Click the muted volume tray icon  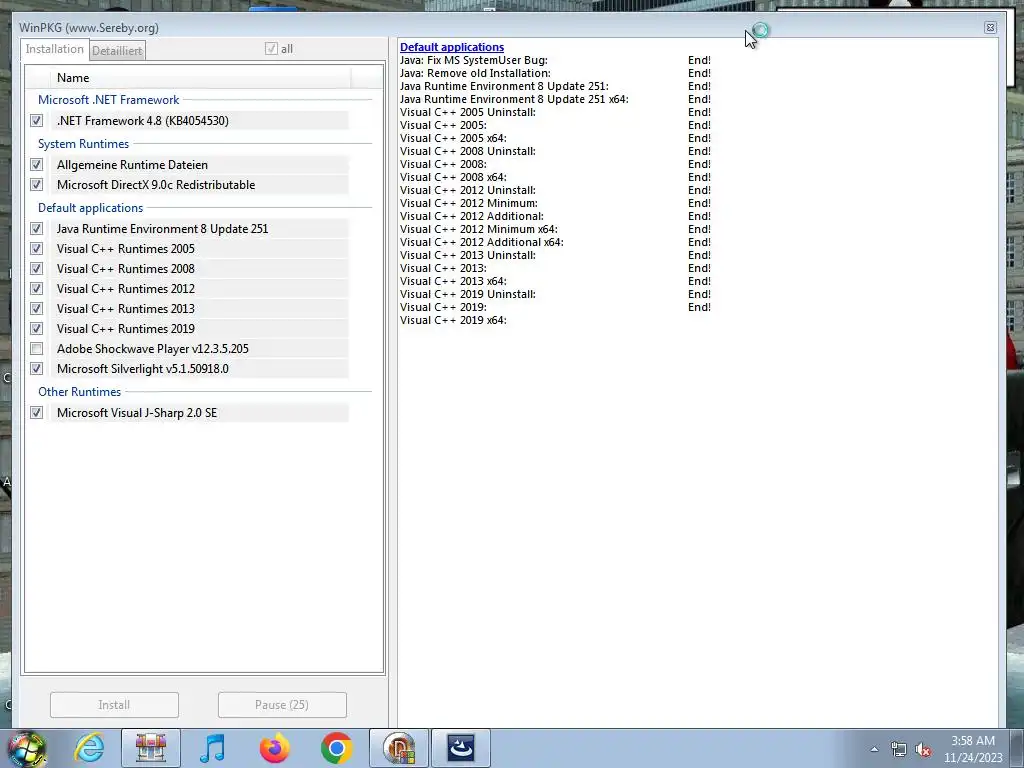923,750
